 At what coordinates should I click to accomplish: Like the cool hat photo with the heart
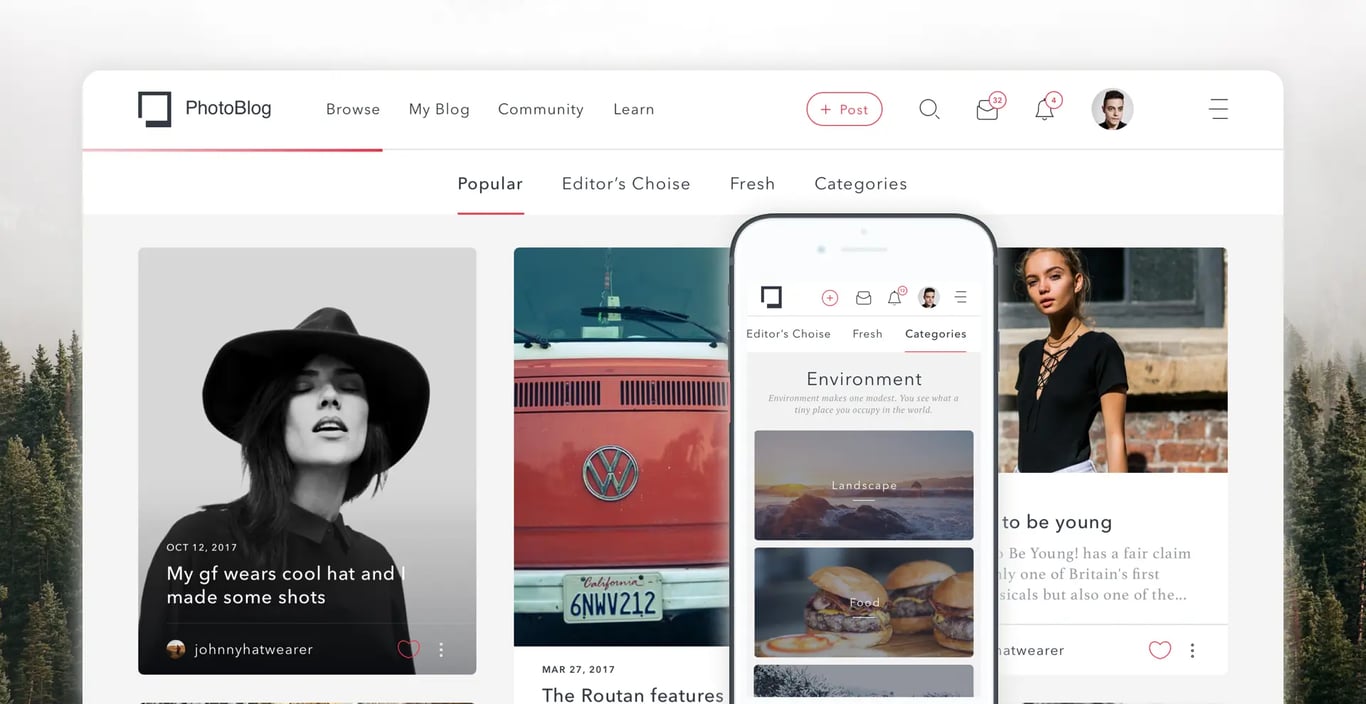pyautogui.click(x=408, y=649)
